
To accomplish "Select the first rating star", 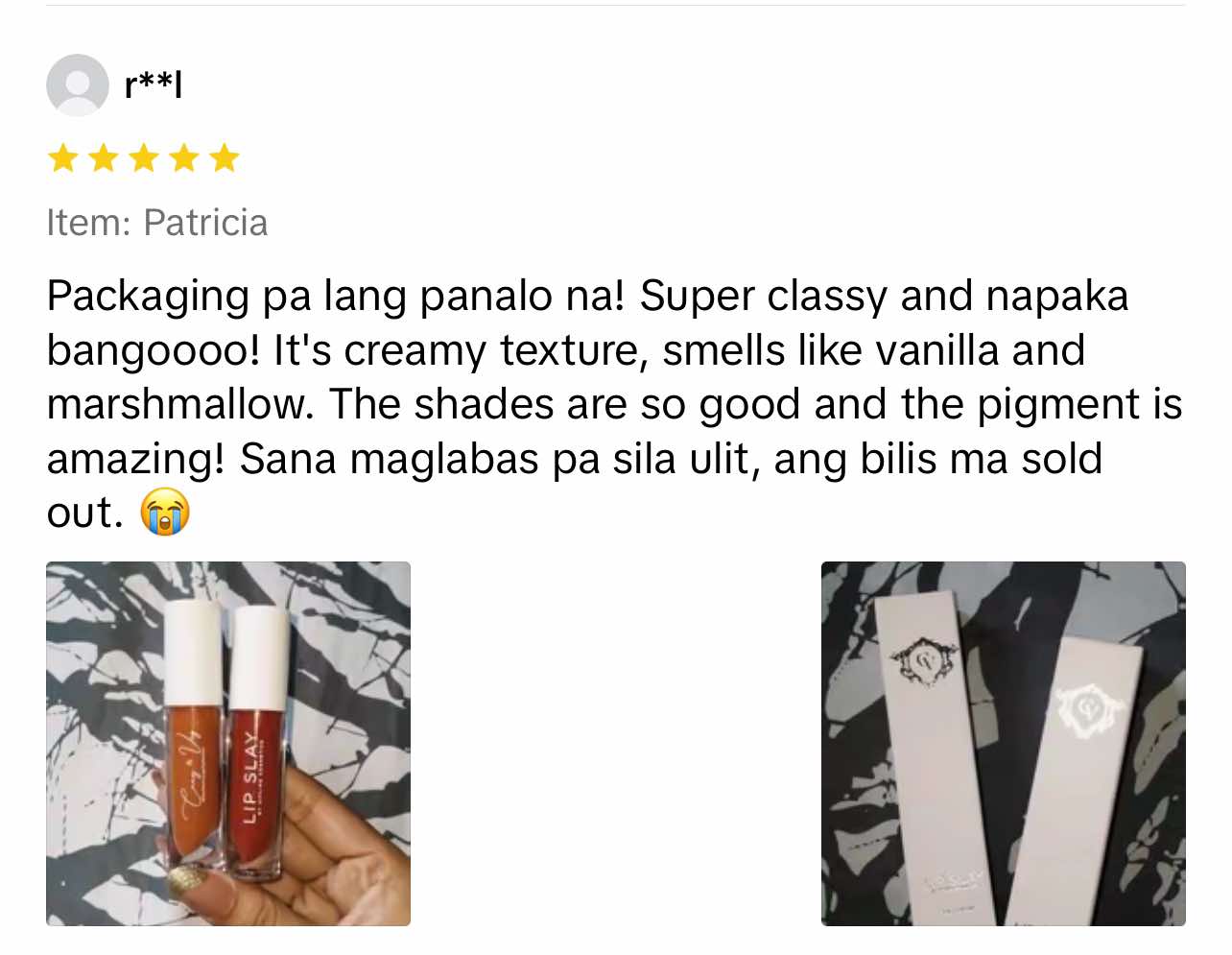I will tap(63, 157).
